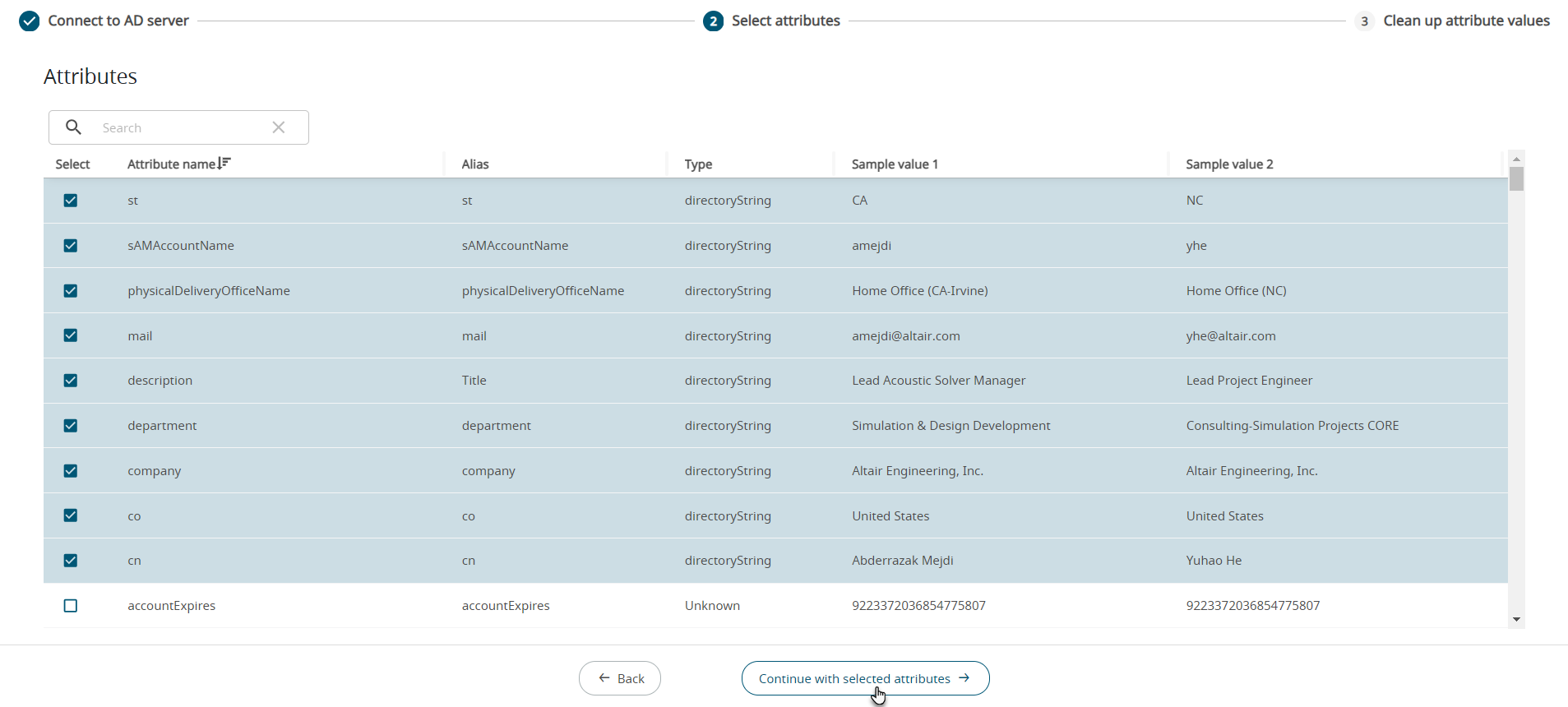Uncheck the department attribute checkbox
This screenshot has height=707, width=1568.
point(71,426)
